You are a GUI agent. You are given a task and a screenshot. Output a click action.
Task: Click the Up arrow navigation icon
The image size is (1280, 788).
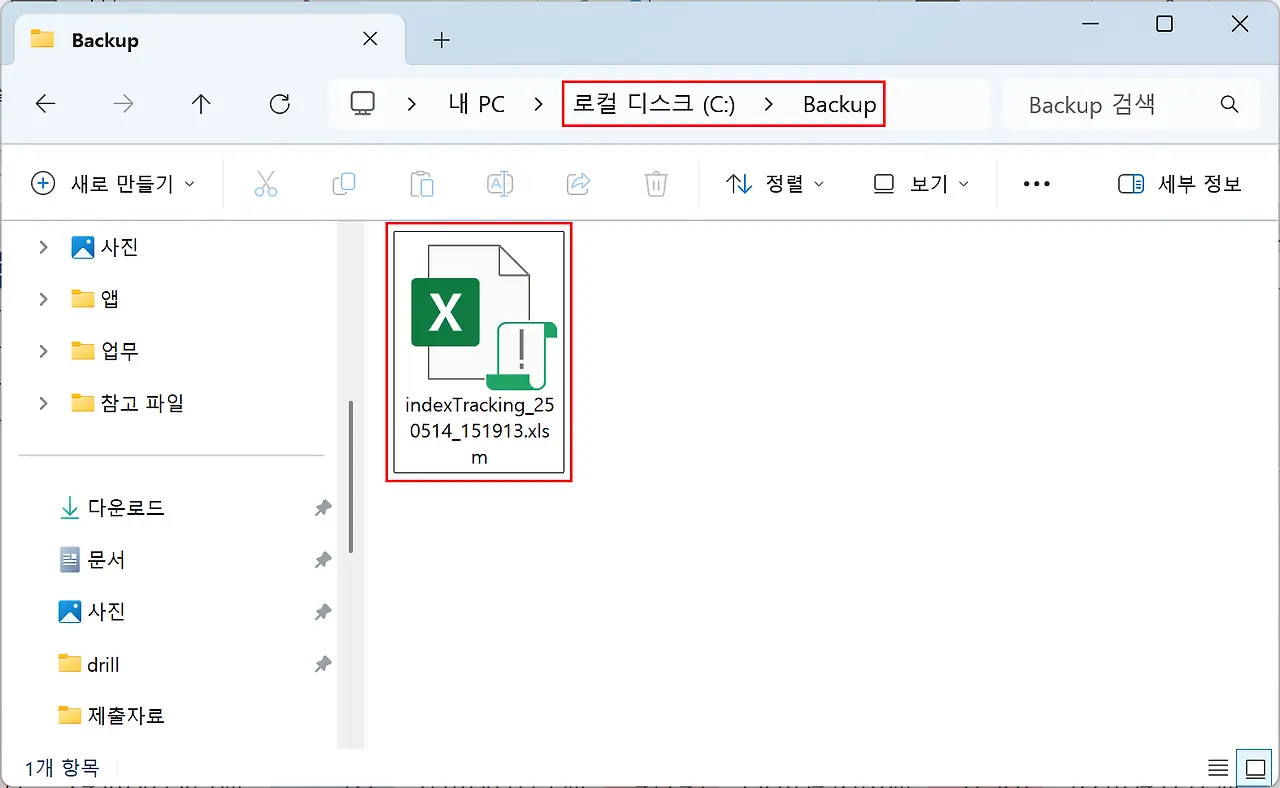point(200,103)
